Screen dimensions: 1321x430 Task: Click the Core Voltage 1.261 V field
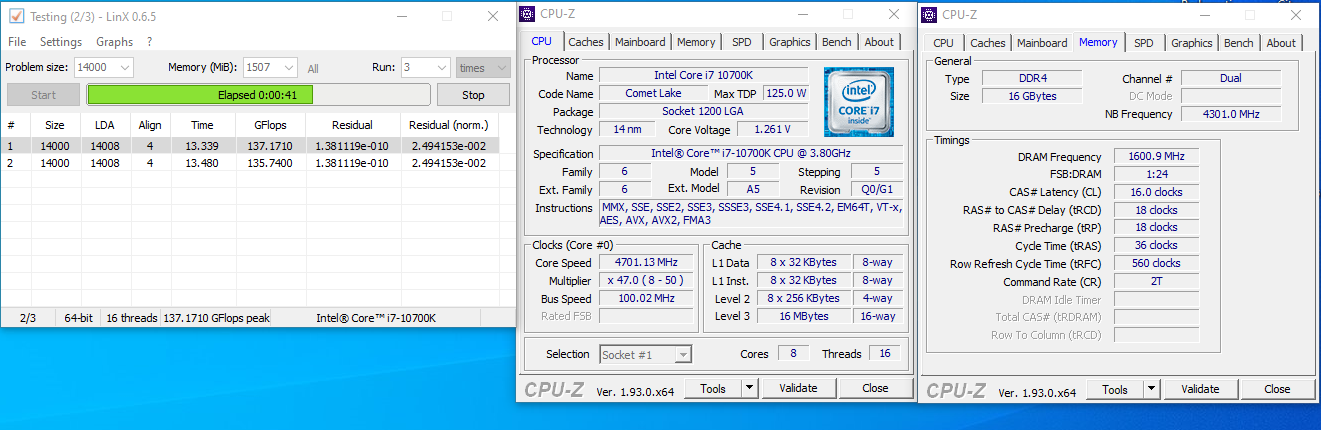pos(773,129)
